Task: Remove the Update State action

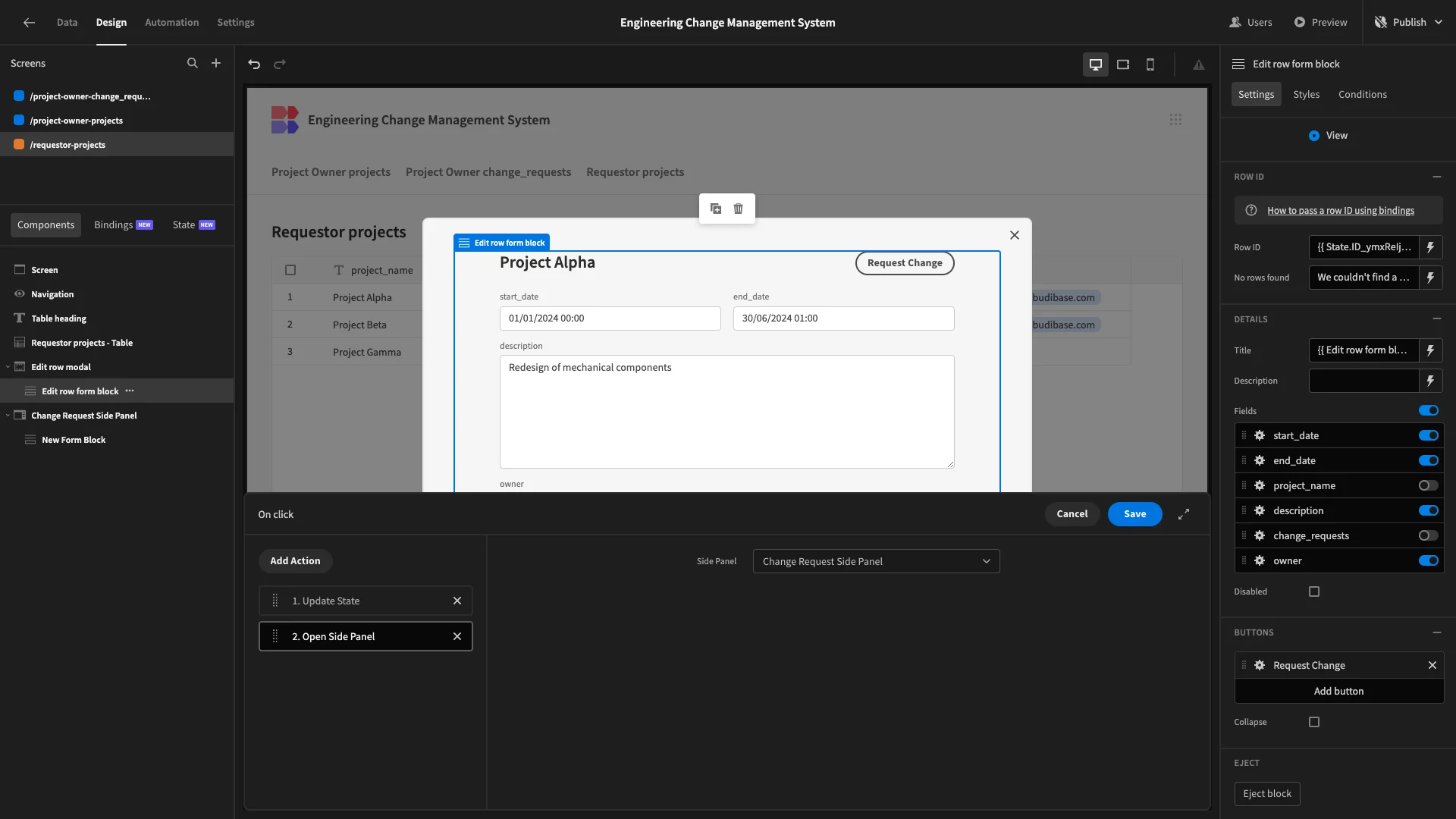Action: (x=457, y=601)
